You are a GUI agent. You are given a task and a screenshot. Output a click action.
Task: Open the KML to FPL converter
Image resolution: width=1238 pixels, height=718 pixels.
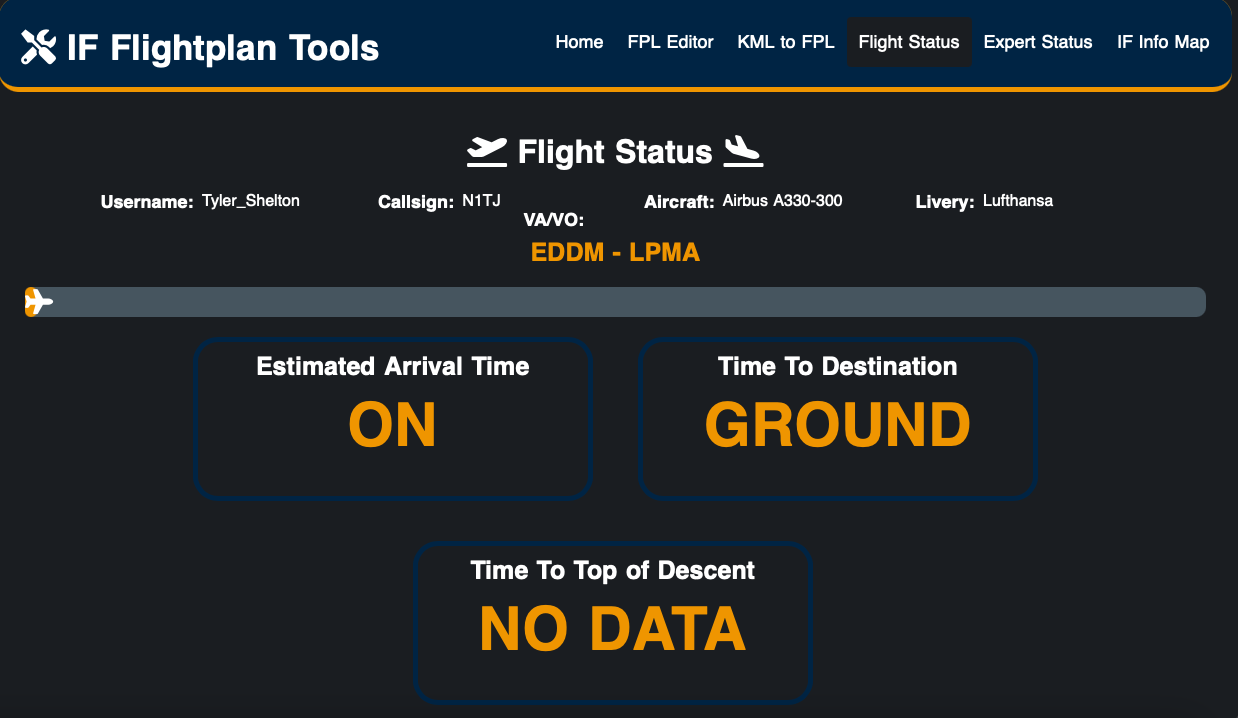786,42
